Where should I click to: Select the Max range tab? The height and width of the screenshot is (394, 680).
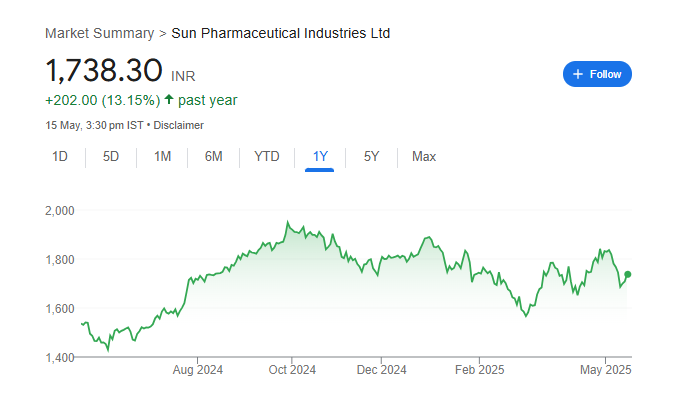tap(424, 156)
